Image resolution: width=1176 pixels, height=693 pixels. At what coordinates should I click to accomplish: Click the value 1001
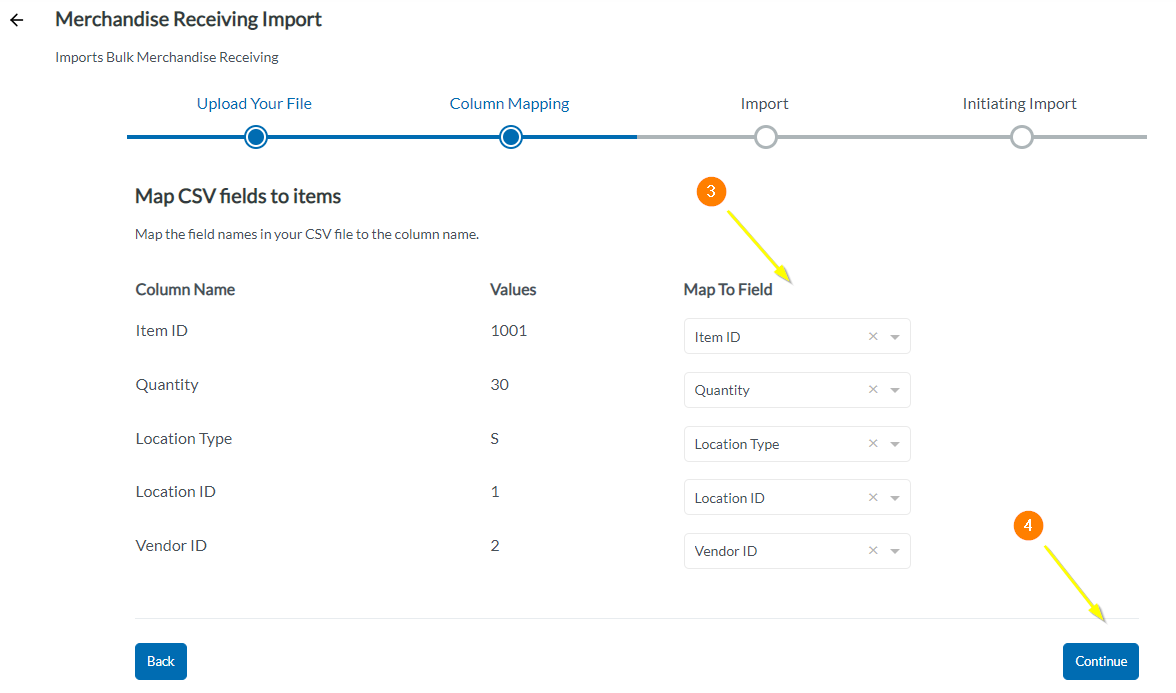pos(508,331)
